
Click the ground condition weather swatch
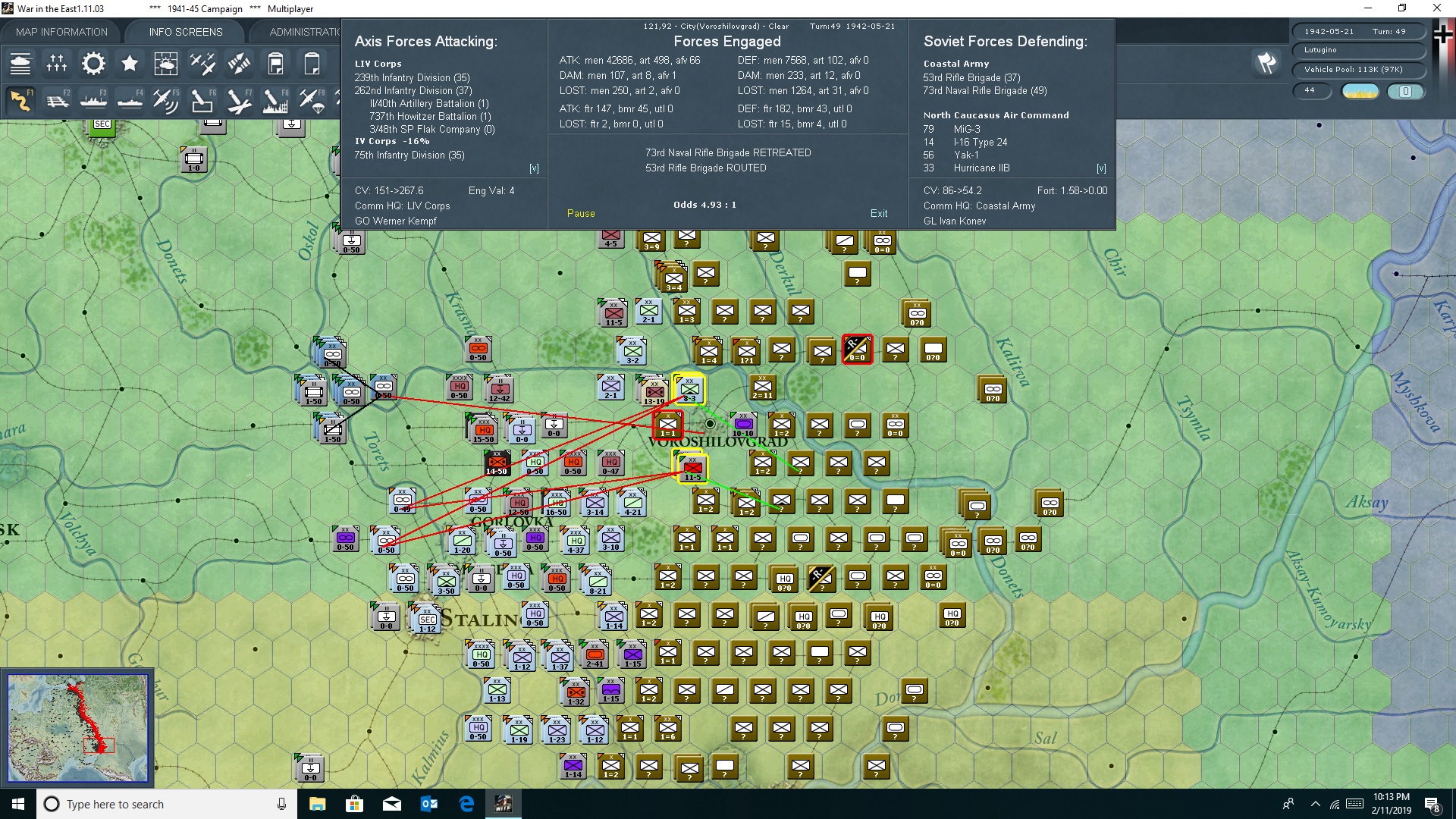coord(1360,90)
